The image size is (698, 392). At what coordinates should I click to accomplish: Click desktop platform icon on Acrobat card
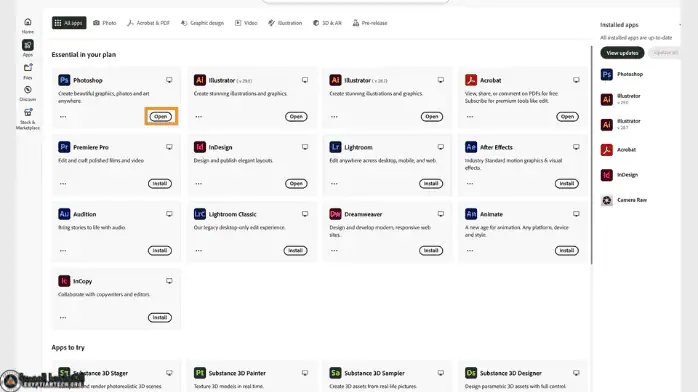point(576,80)
